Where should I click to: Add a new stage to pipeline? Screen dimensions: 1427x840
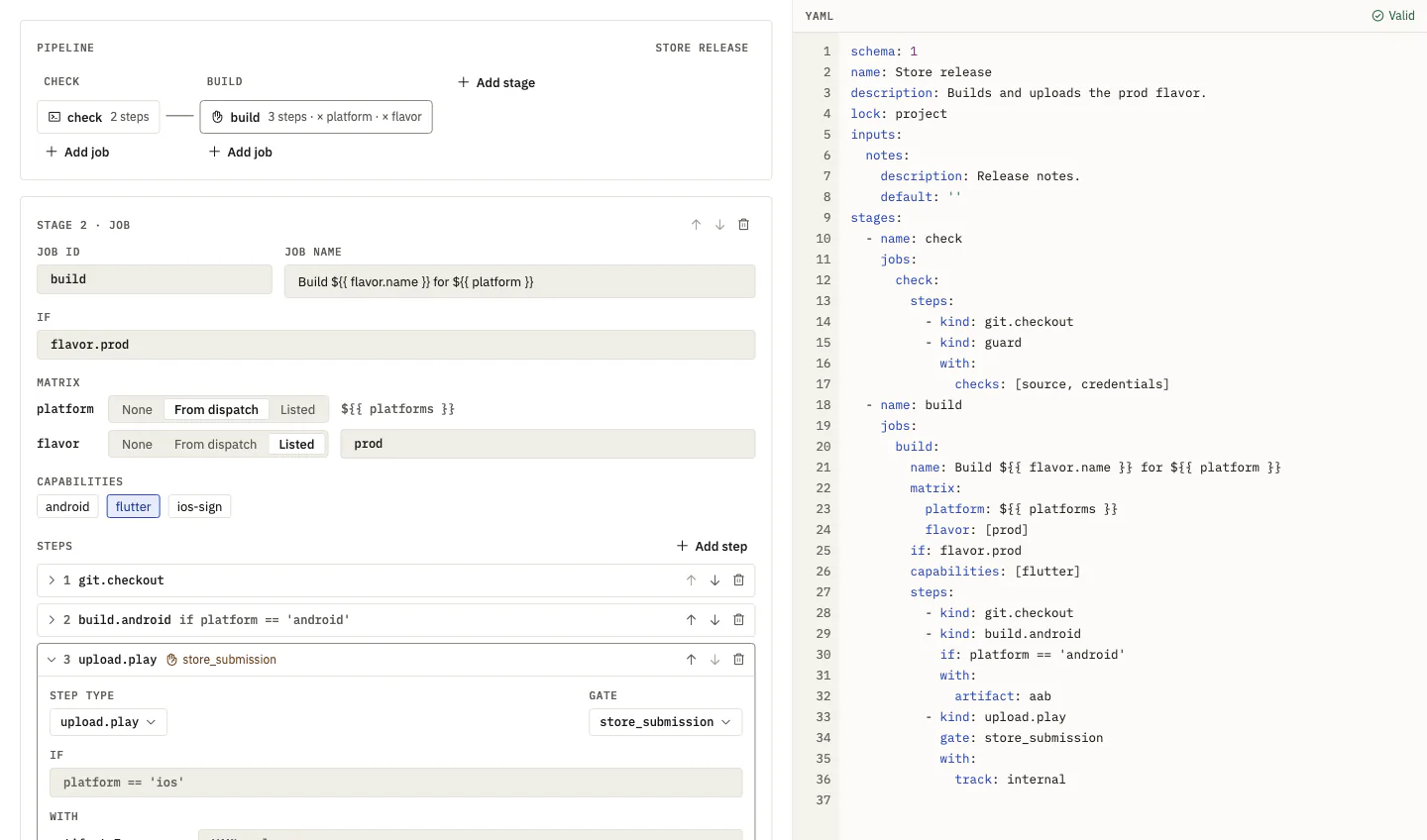click(x=496, y=83)
